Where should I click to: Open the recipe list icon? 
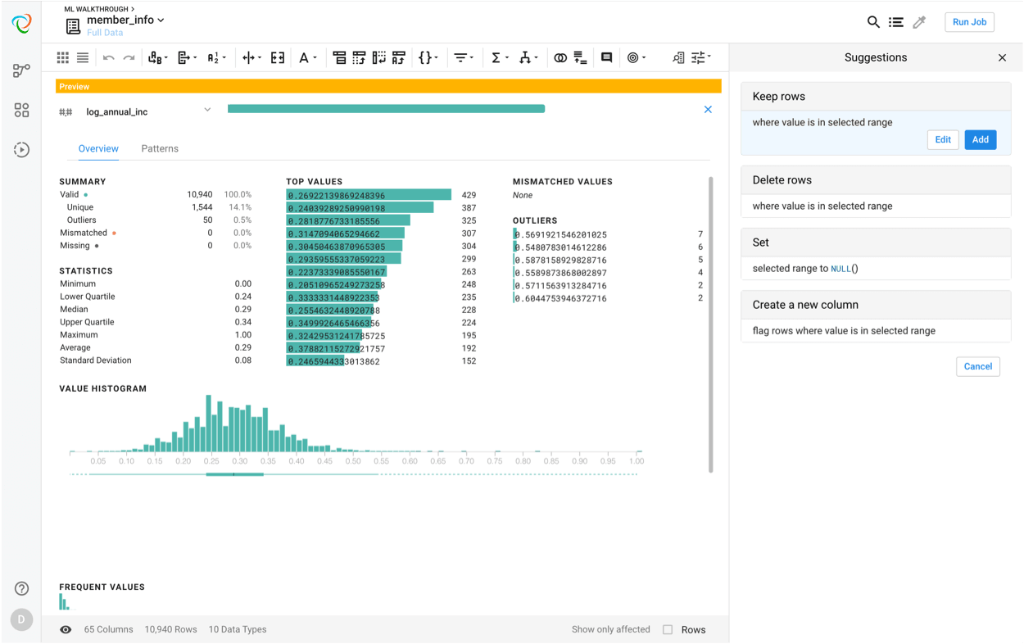tap(896, 22)
